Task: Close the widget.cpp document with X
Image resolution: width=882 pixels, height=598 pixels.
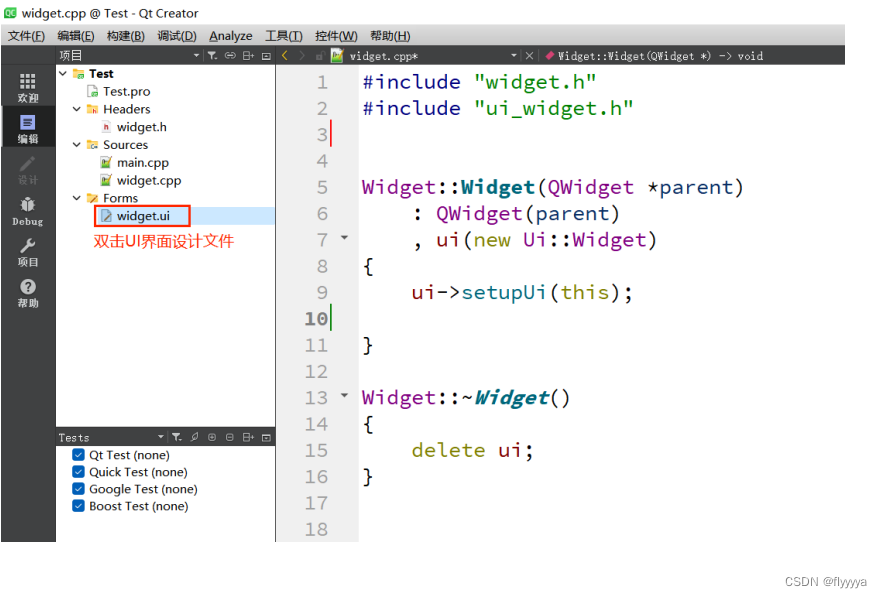Action: pos(529,56)
